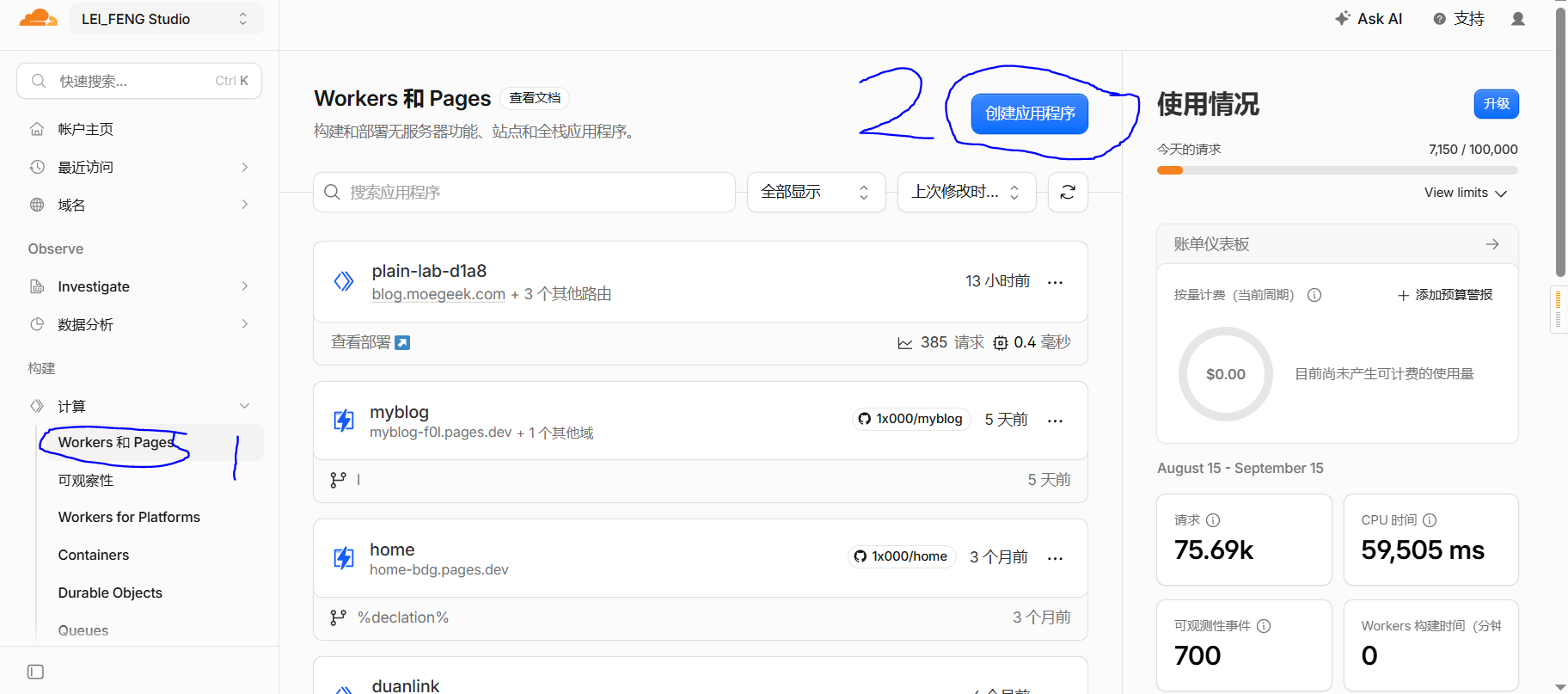Open the 上次修改时 sort dropdown
1568x694 pixels.
(966, 192)
